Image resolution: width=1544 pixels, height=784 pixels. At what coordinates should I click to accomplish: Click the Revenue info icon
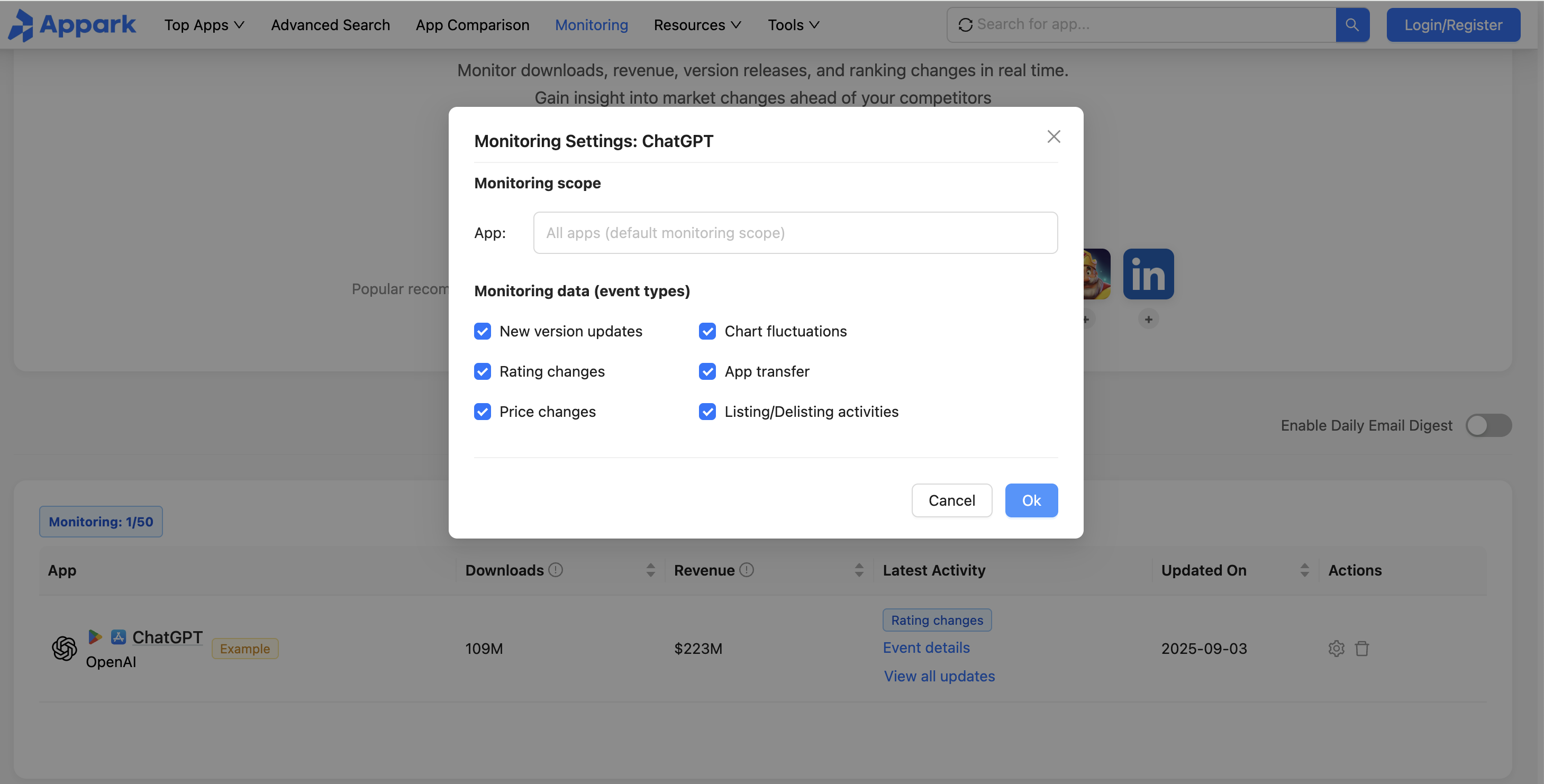[746, 570]
